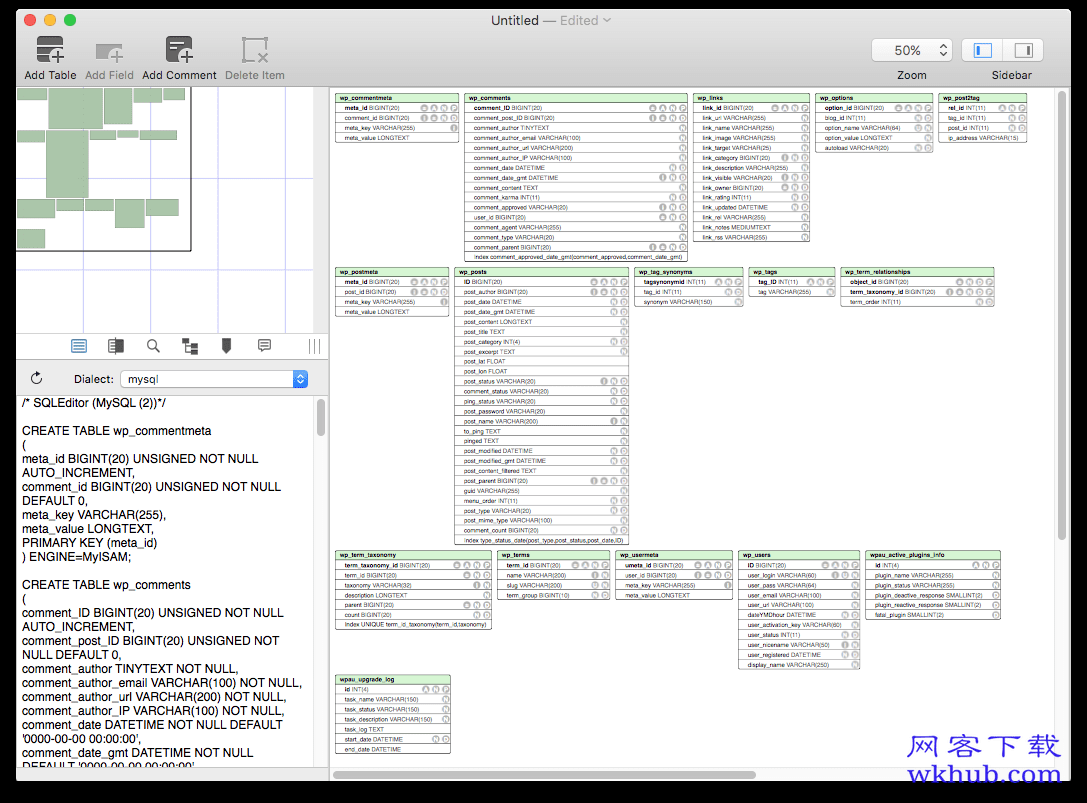Open the 50% zoom combo box
This screenshot has width=1087, height=803.
[912, 50]
